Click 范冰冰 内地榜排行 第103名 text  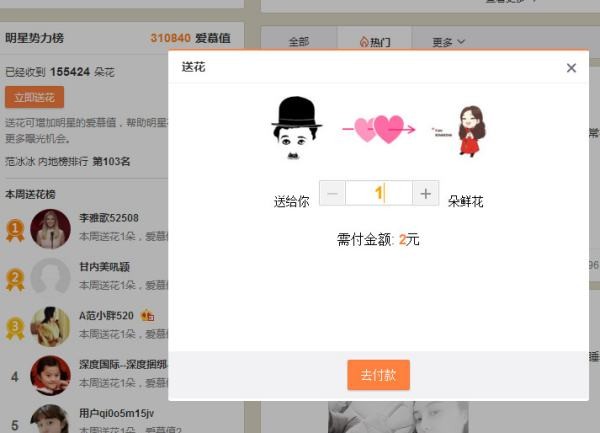tap(68, 161)
